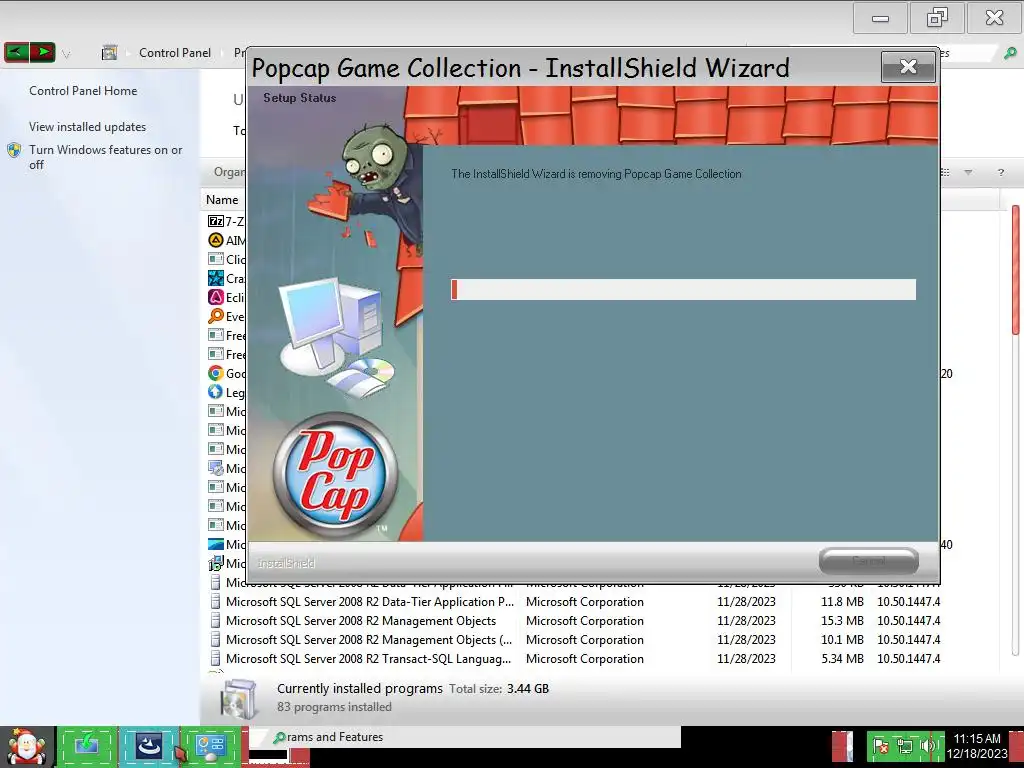Image resolution: width=1024 pixels, height=768 pixels.
Task: Click the Control Panel address bar icon
Action: pyautogui.click(x=109, y=52)
